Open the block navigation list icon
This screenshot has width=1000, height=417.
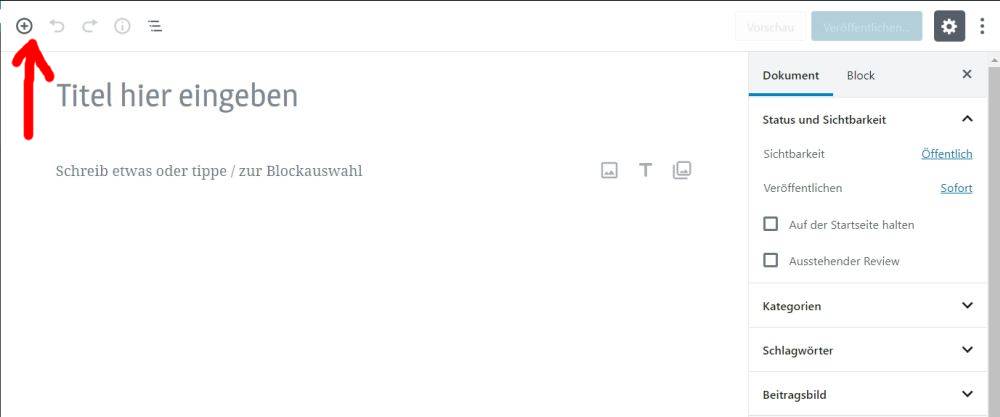155,26
